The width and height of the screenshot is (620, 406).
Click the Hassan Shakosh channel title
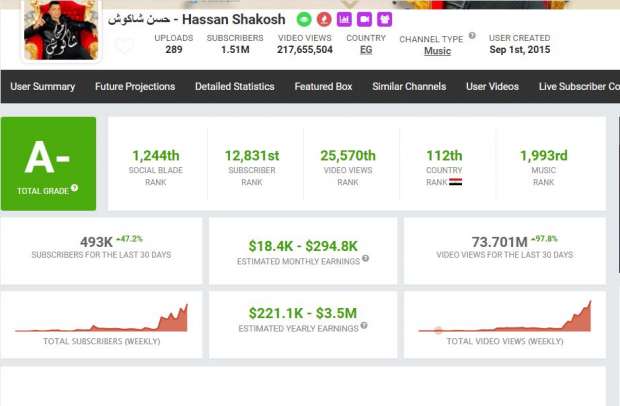[x=197, y=19]
